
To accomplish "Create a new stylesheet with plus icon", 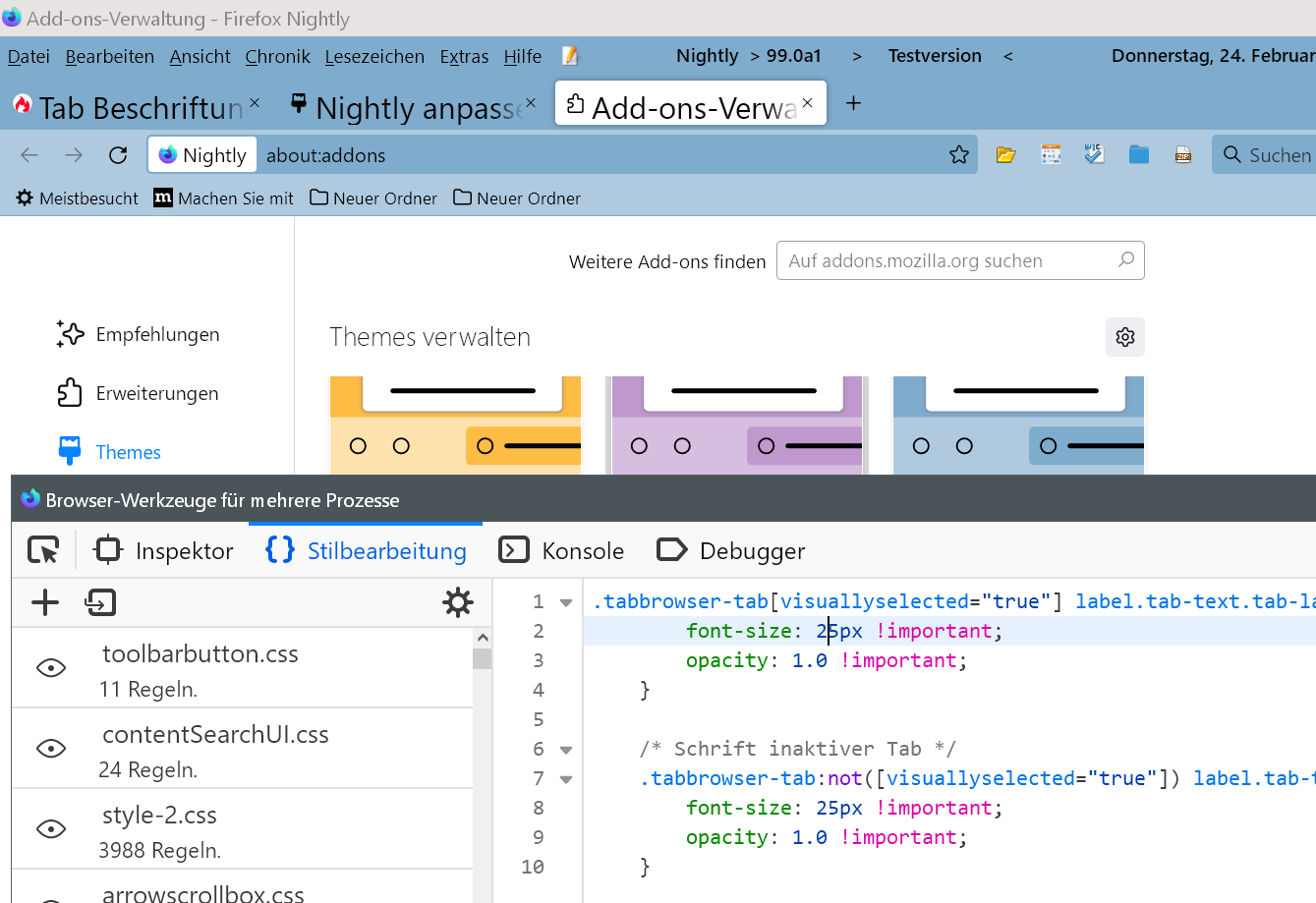I will [x=45, y=602].
